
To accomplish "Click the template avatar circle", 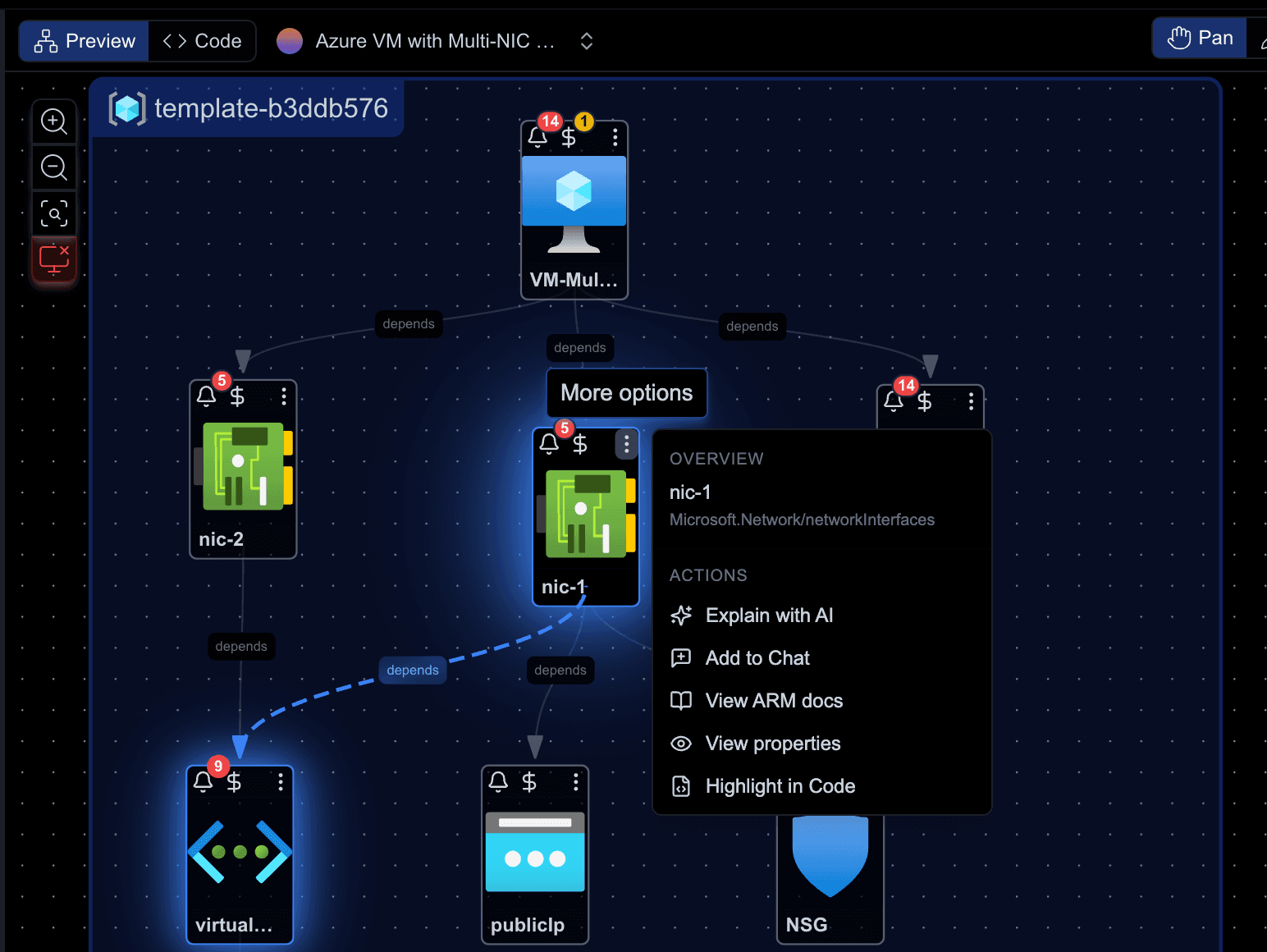I will 290,41.
